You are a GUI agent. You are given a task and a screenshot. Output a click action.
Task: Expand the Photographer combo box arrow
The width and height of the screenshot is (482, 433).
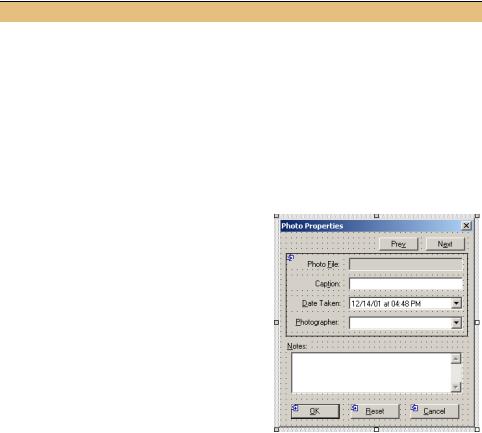coord(456,323)
